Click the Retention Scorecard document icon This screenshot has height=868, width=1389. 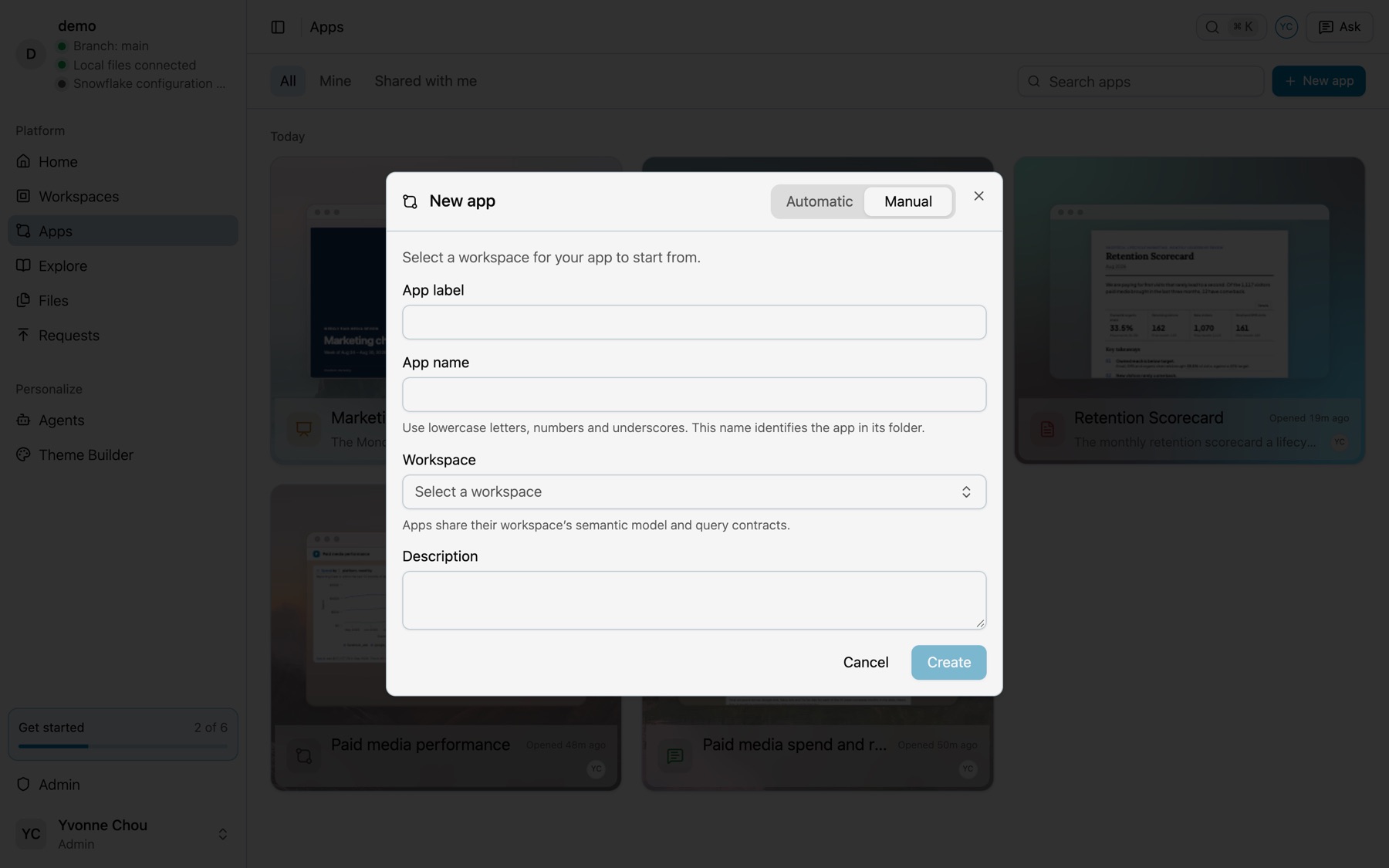click(1047, 429)
